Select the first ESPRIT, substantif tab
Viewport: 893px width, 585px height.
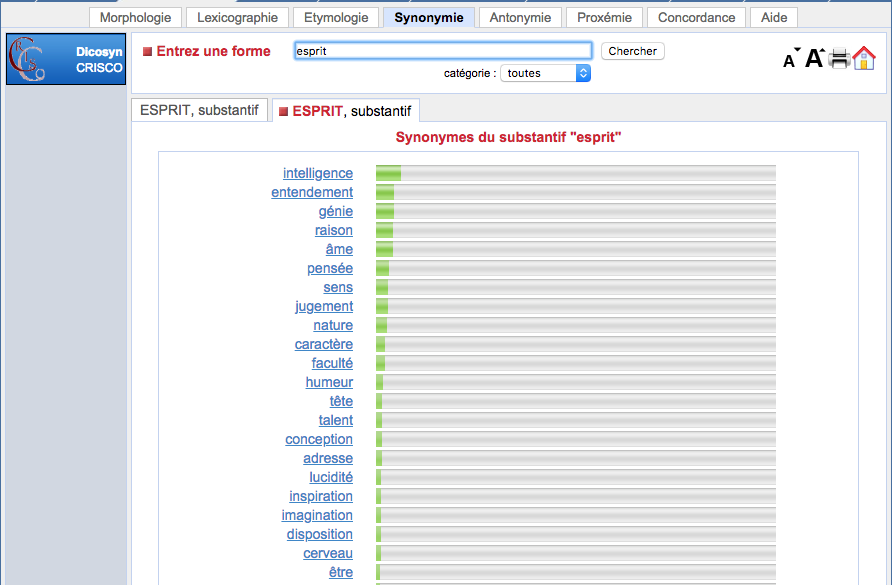tap(199, 110)
